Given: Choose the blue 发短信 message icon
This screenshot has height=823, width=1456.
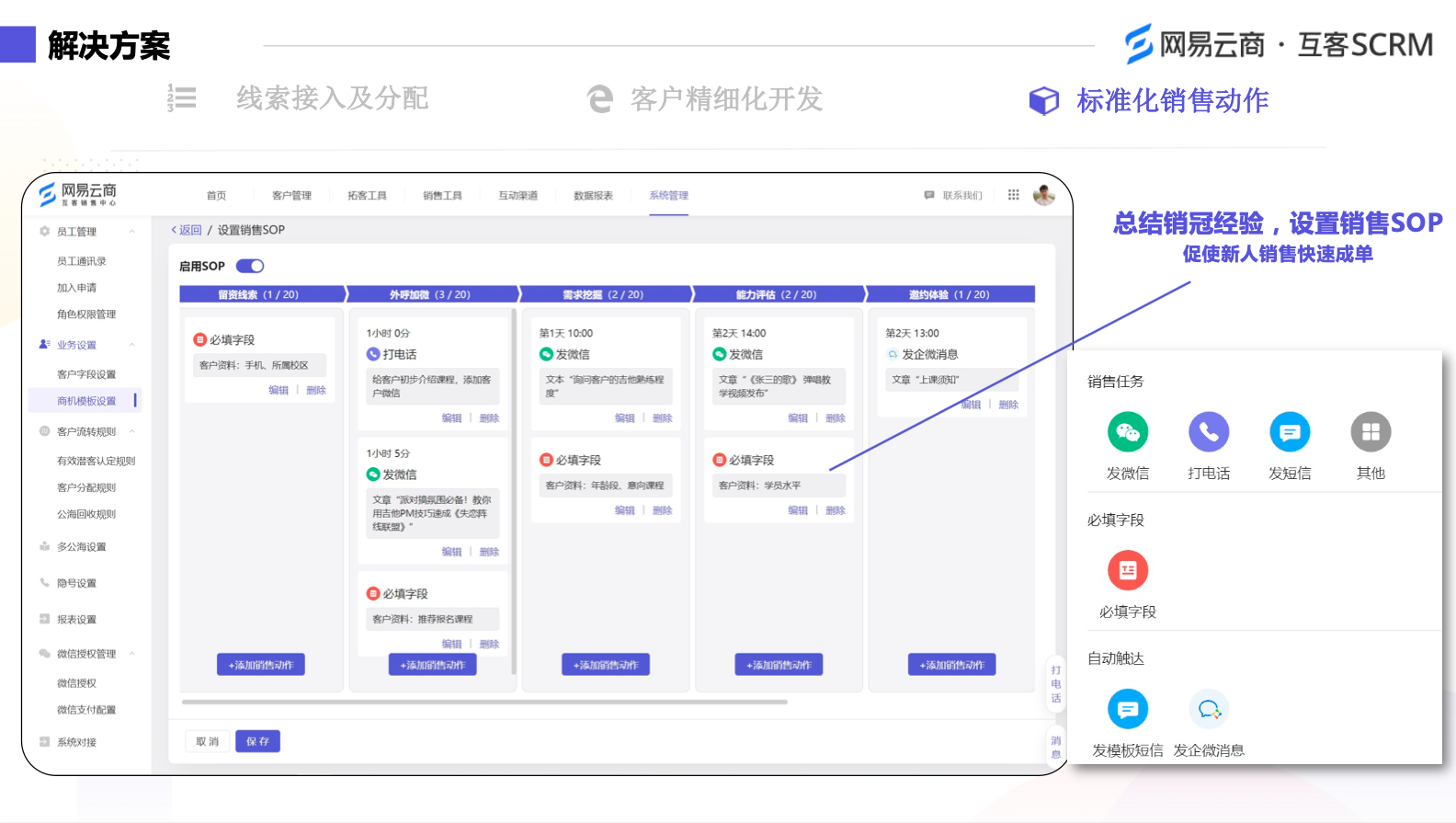Looking at the screenshot, I should point(1290,432).
